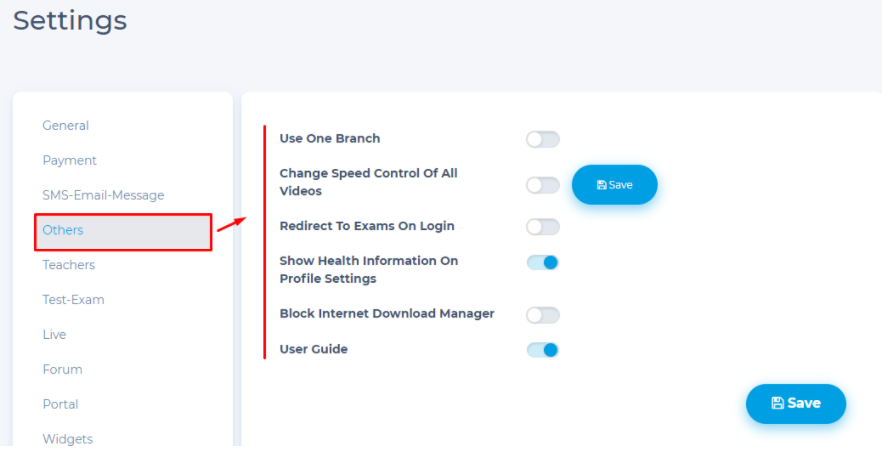
Task: Click the floppy disk icon on bottom Save
Action: pyautogui.click(x=777, y=403)
